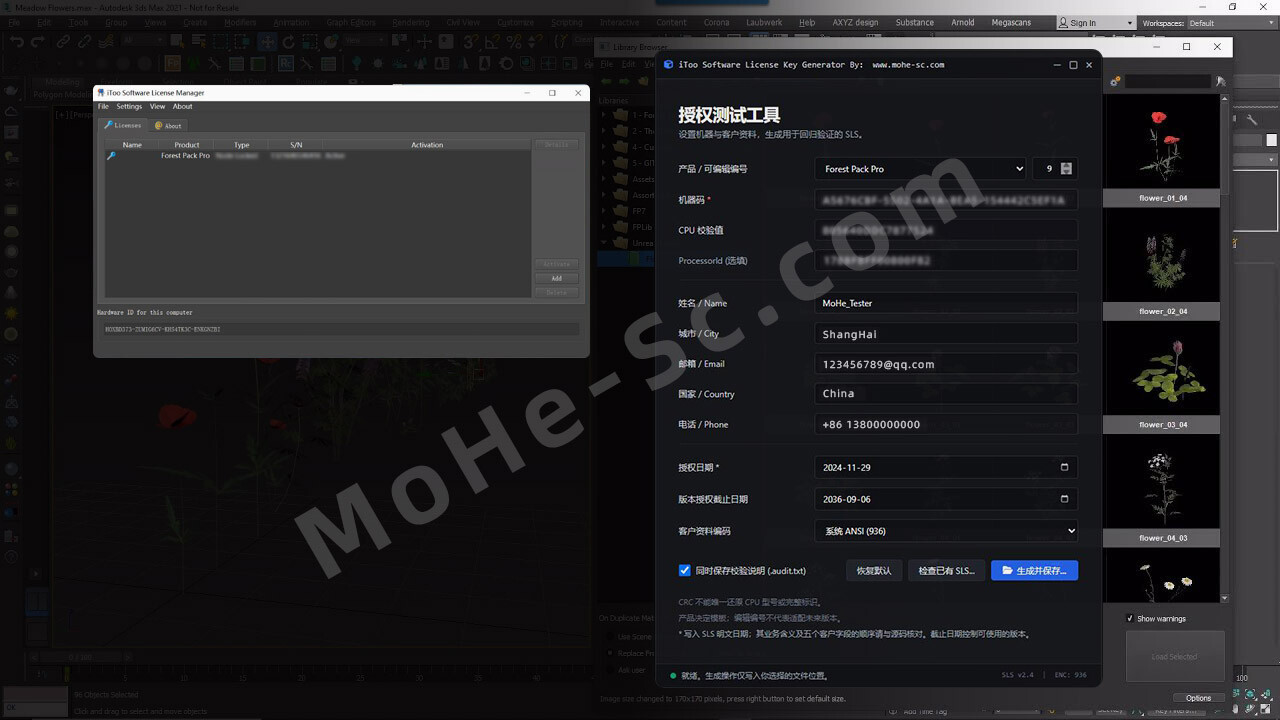Click in the 机器码 field
This screenshot has width=1280, height=720.
(x=946, y=200)
